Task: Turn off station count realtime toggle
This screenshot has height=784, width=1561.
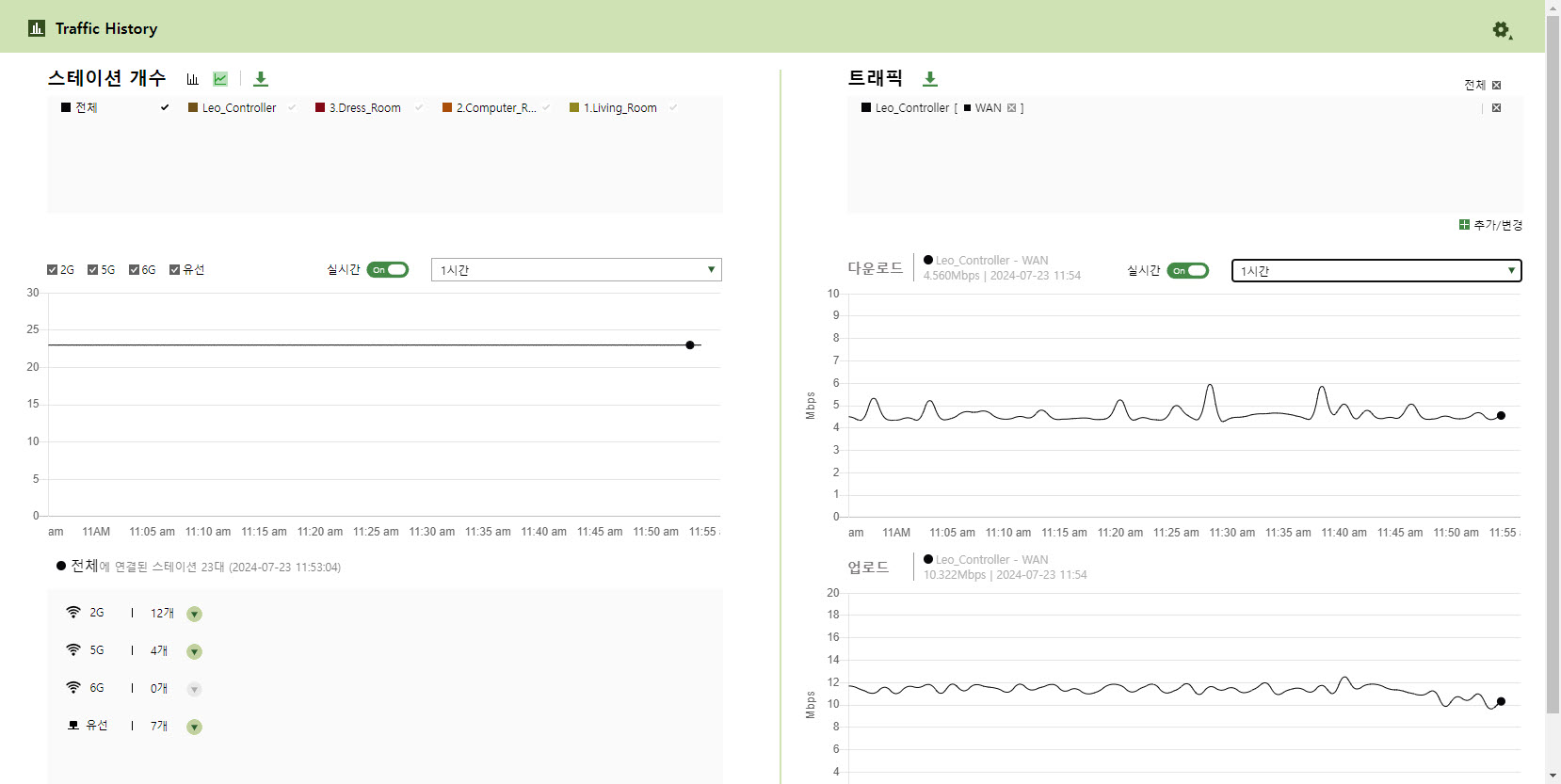Action: [x=388, y=270]
